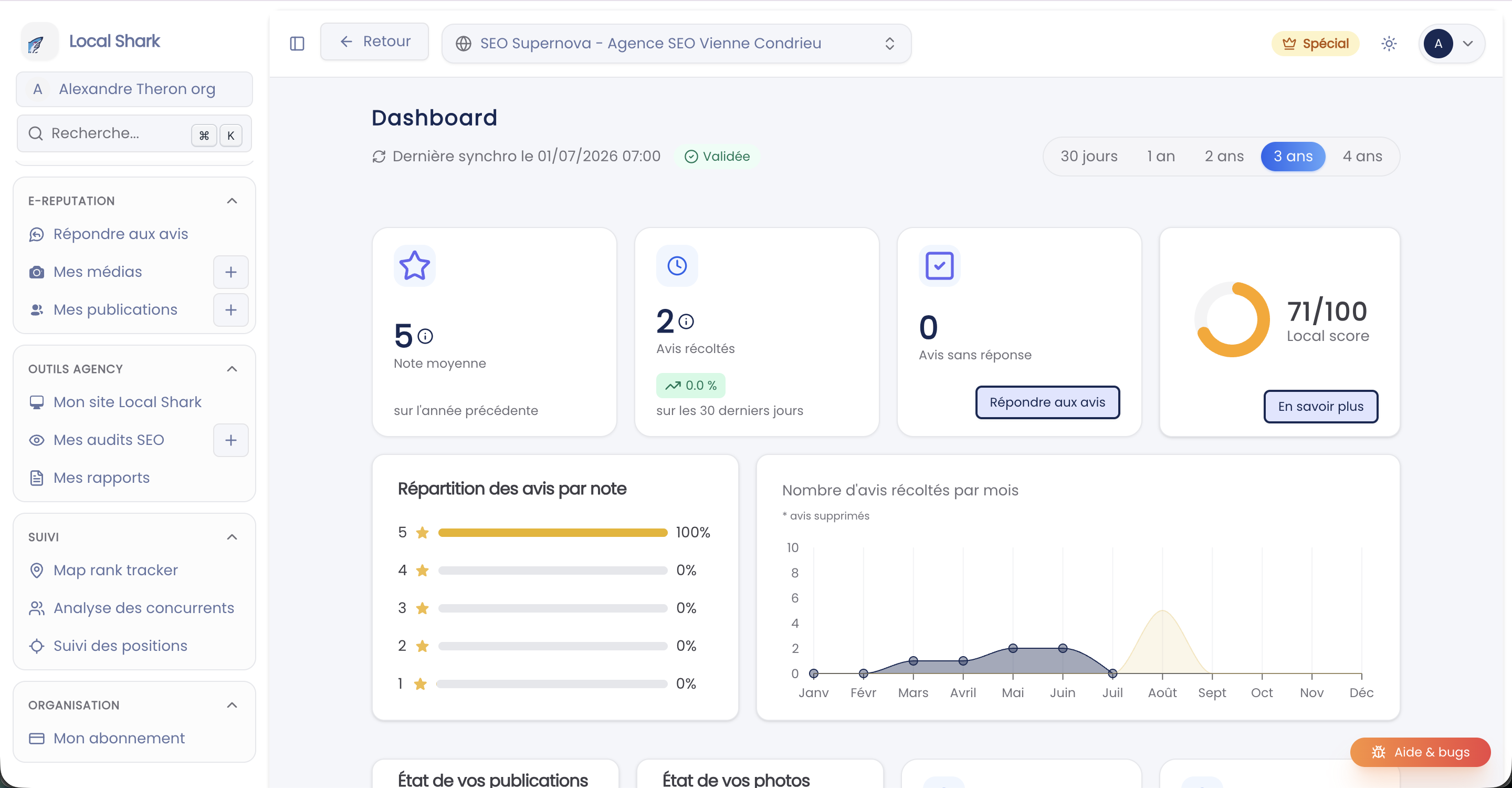Click the 4-star rating progress bar
This screenshot has height=788, width=1512.
pyautogui.click(x=552, y=571)
